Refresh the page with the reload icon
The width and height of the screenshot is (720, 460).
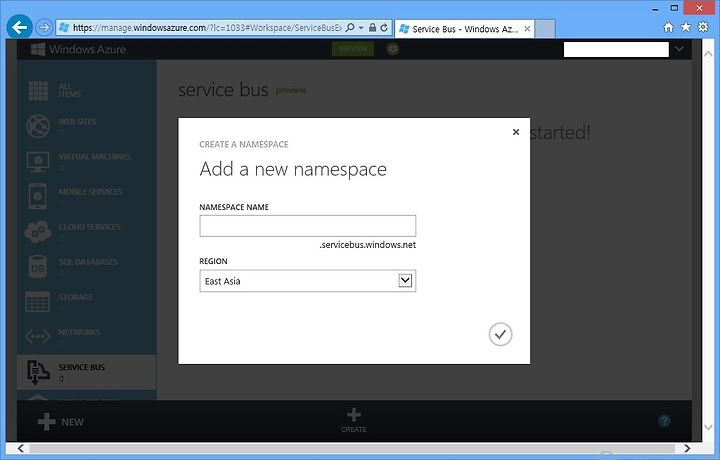click(384, 28)
